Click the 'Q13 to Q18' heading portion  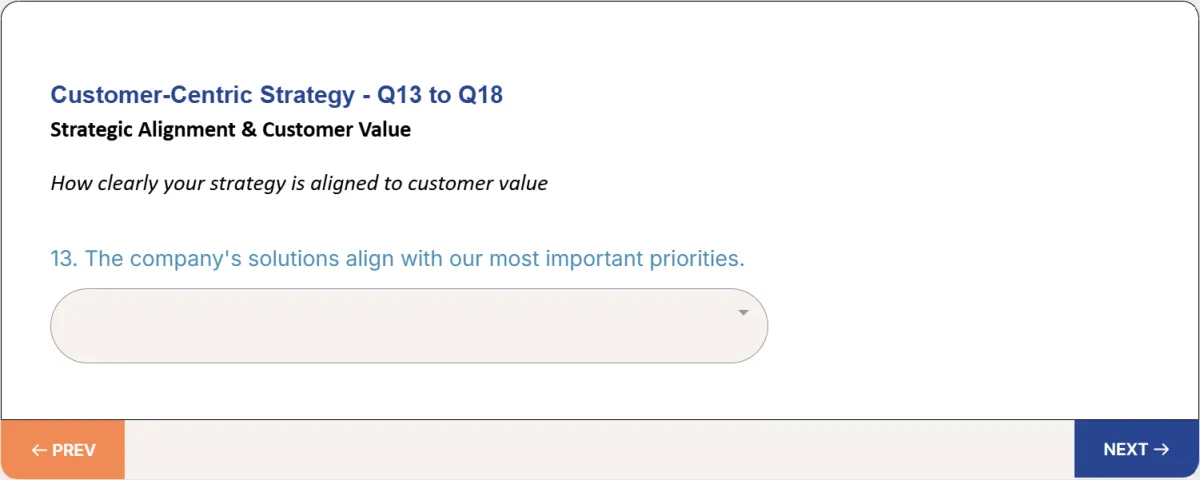[x=440, y=95]
